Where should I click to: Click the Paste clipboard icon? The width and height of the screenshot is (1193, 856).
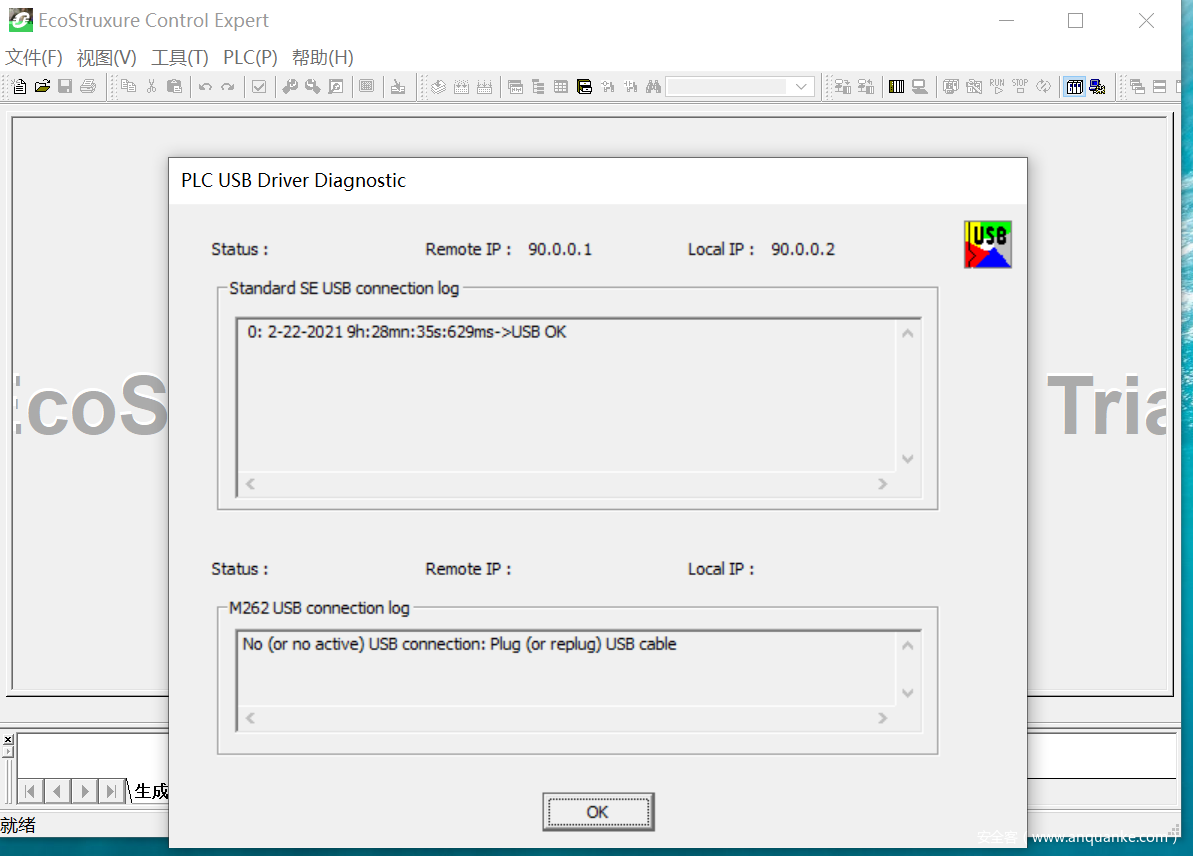[x=174, y=87]
